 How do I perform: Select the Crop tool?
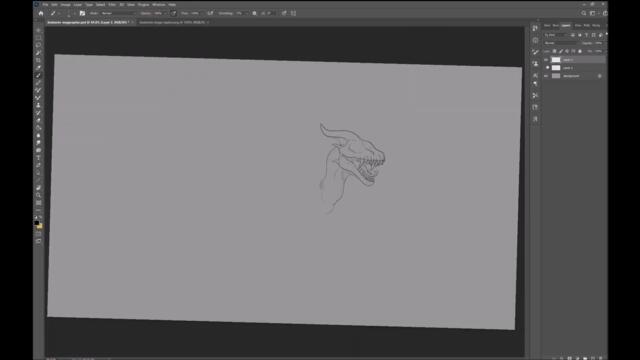[x=38, y=60]
